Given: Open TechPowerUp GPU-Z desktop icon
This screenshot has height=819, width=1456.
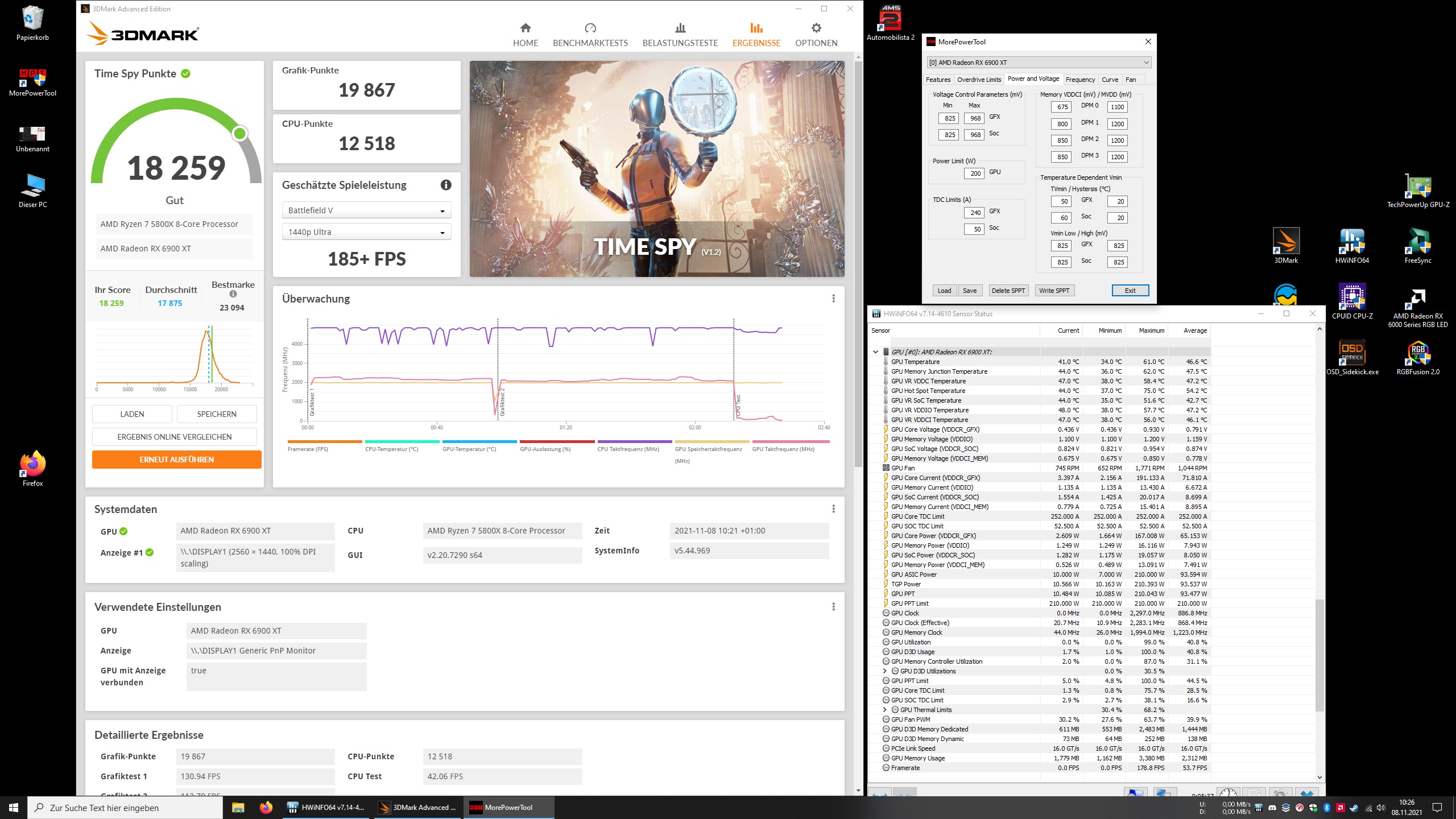Looking at the screenshot, I should point(1417,187).
